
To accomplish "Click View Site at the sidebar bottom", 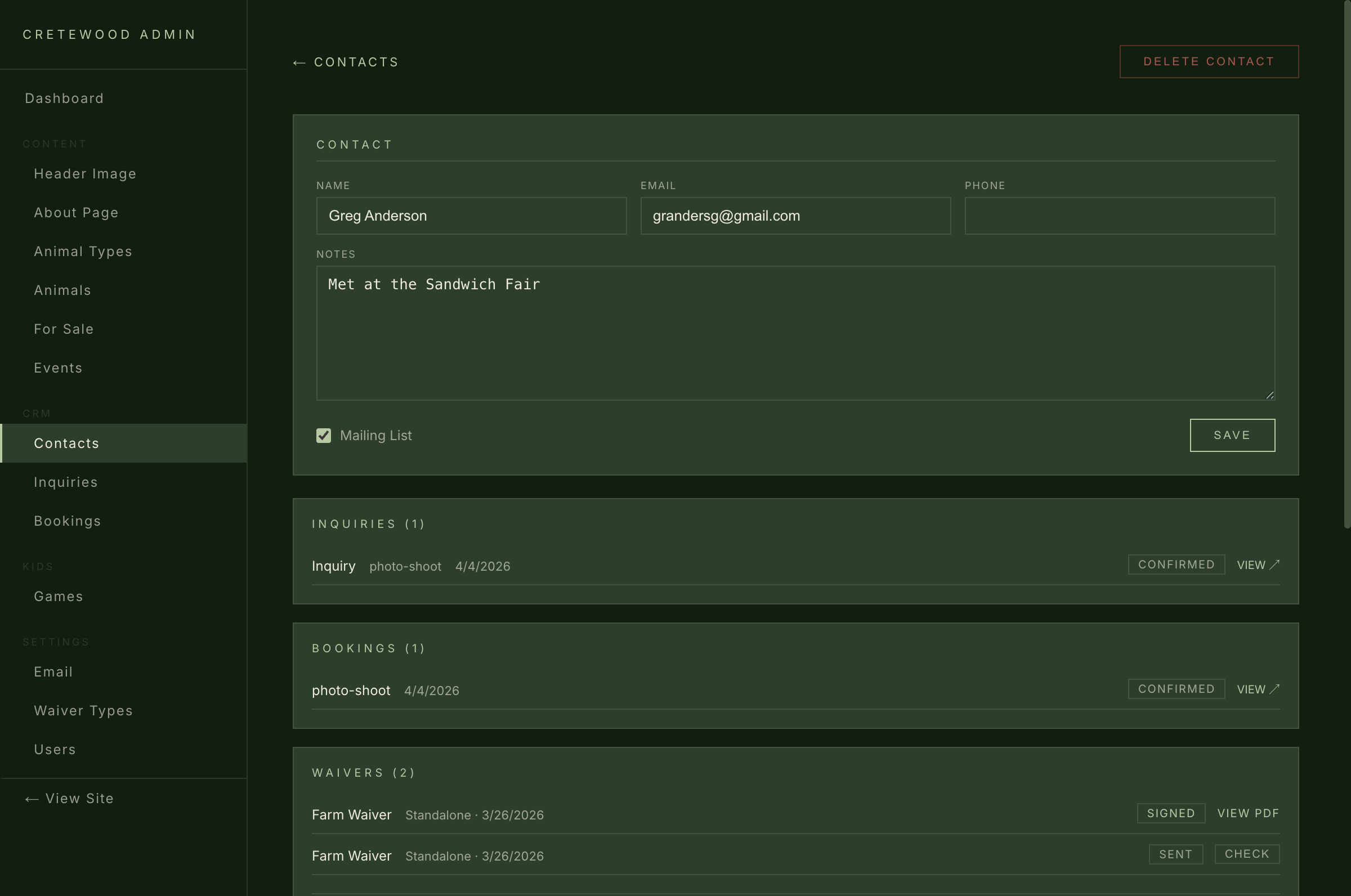I will click(69, 798).
